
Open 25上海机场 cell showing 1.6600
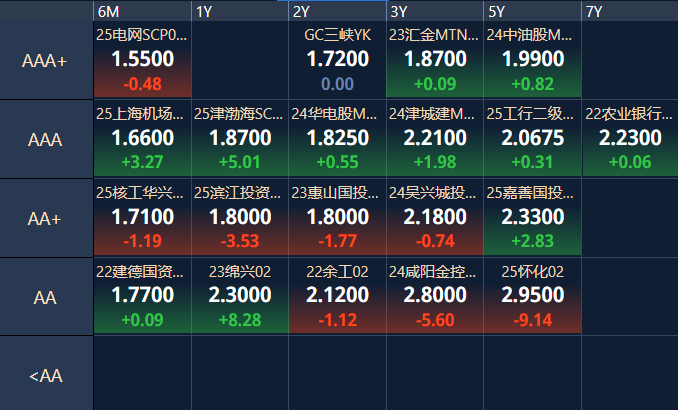point(142,139)
